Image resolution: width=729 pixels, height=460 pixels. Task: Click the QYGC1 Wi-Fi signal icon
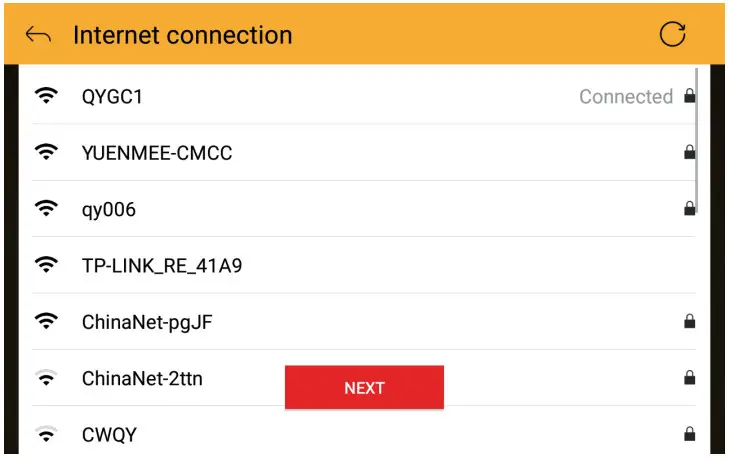[46, 97]
